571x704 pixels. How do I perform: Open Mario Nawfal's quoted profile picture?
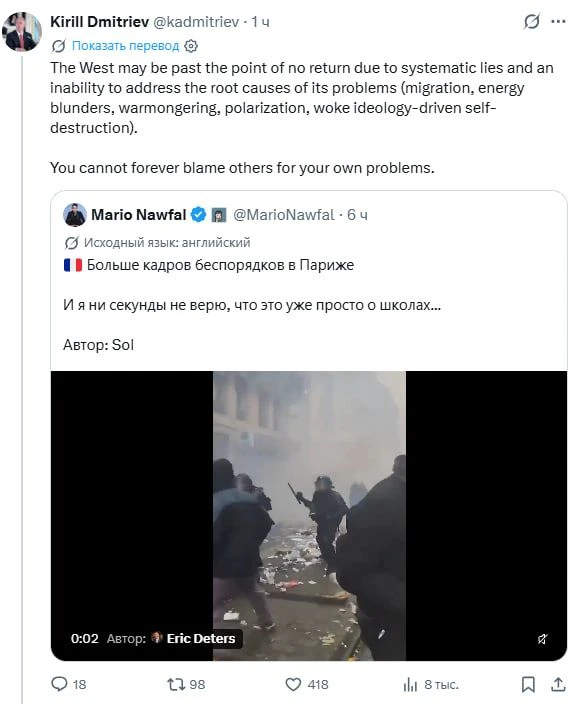[75, 215]
